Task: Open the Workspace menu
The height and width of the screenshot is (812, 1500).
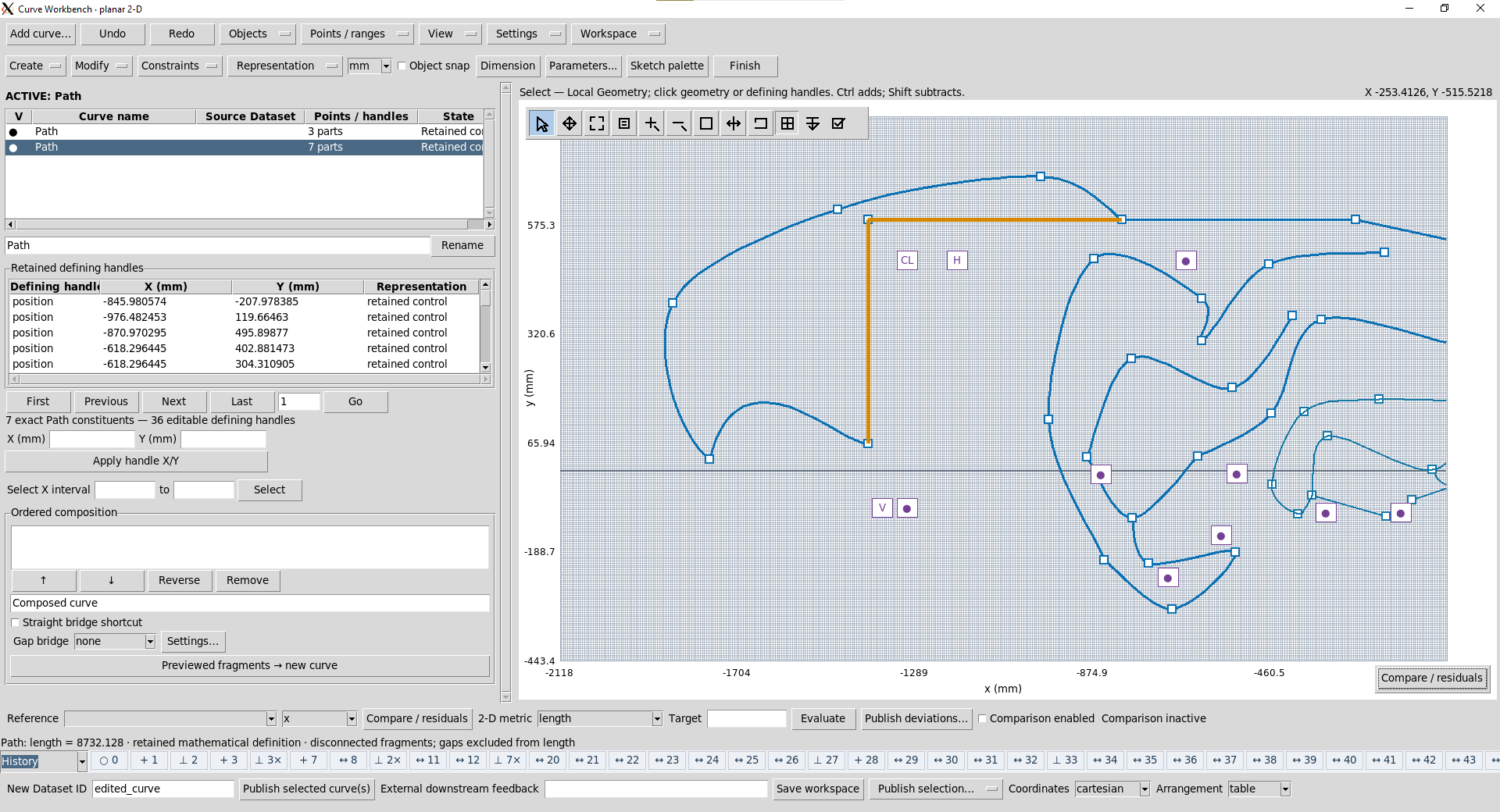Action: (x=618, y=34)
